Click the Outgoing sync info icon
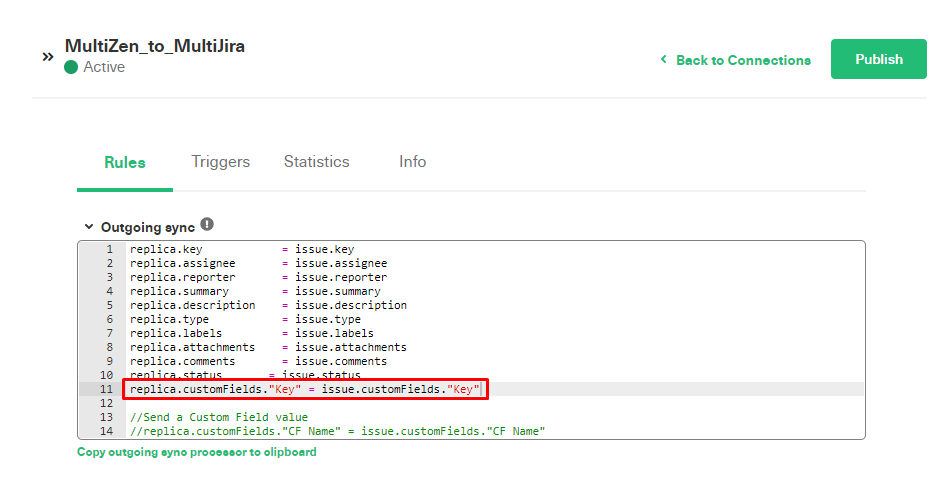The image size is (938, 486). tap(207, 224)
